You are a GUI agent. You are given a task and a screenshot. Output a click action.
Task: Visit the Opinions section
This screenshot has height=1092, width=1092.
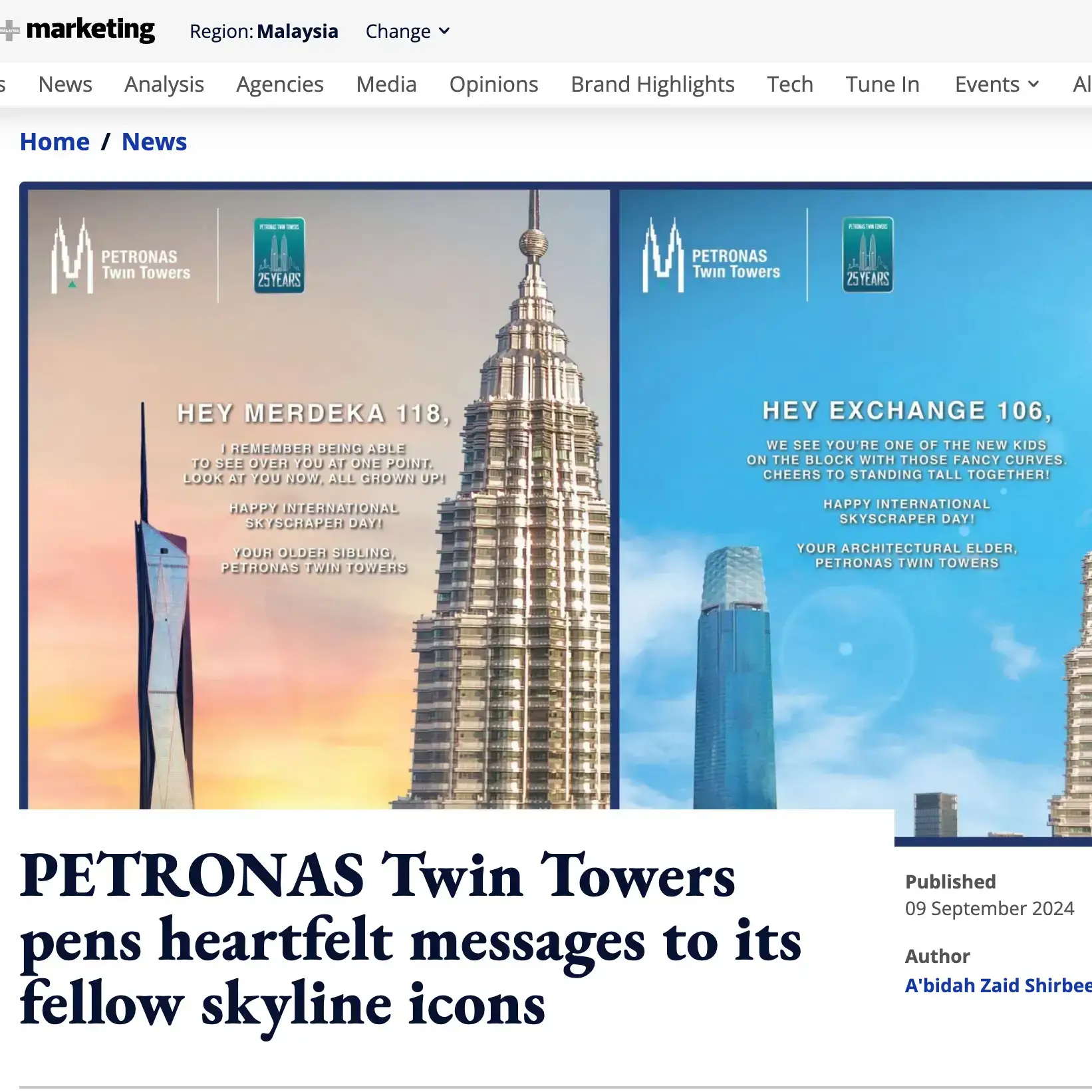(493, 84)
